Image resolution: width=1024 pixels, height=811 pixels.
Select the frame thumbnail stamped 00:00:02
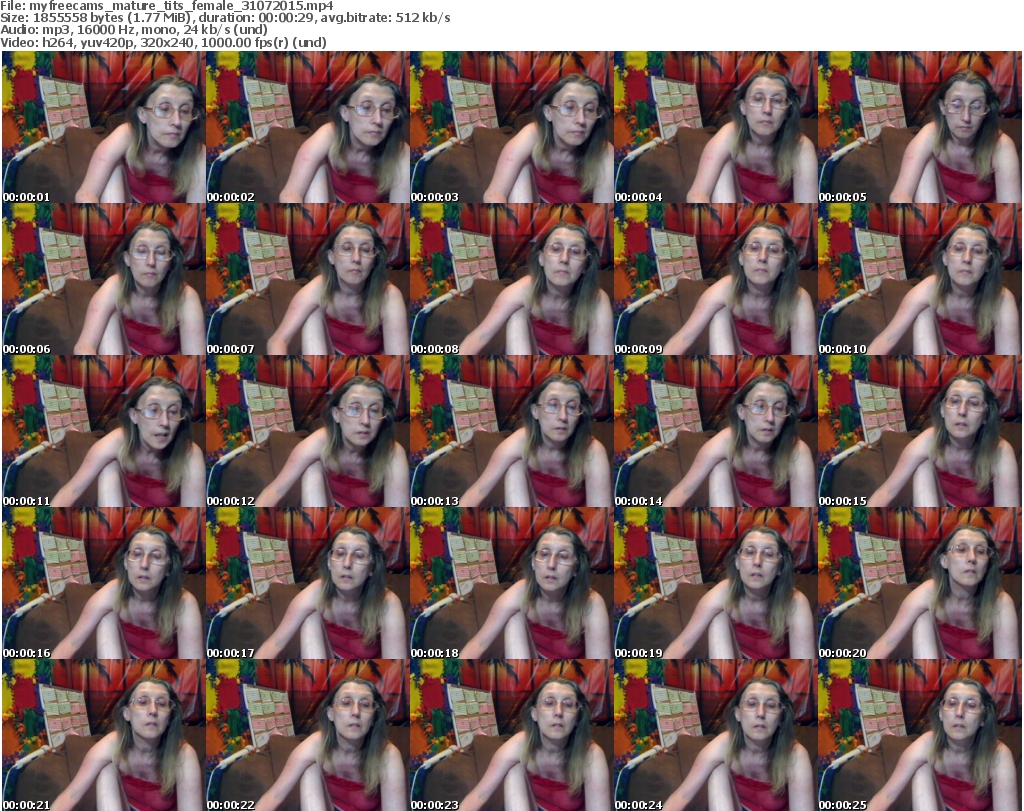click(308, 127)
